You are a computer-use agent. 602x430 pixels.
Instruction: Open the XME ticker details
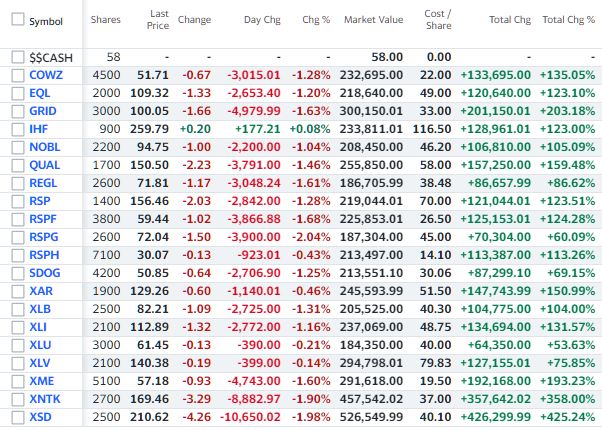click(43, 380)
